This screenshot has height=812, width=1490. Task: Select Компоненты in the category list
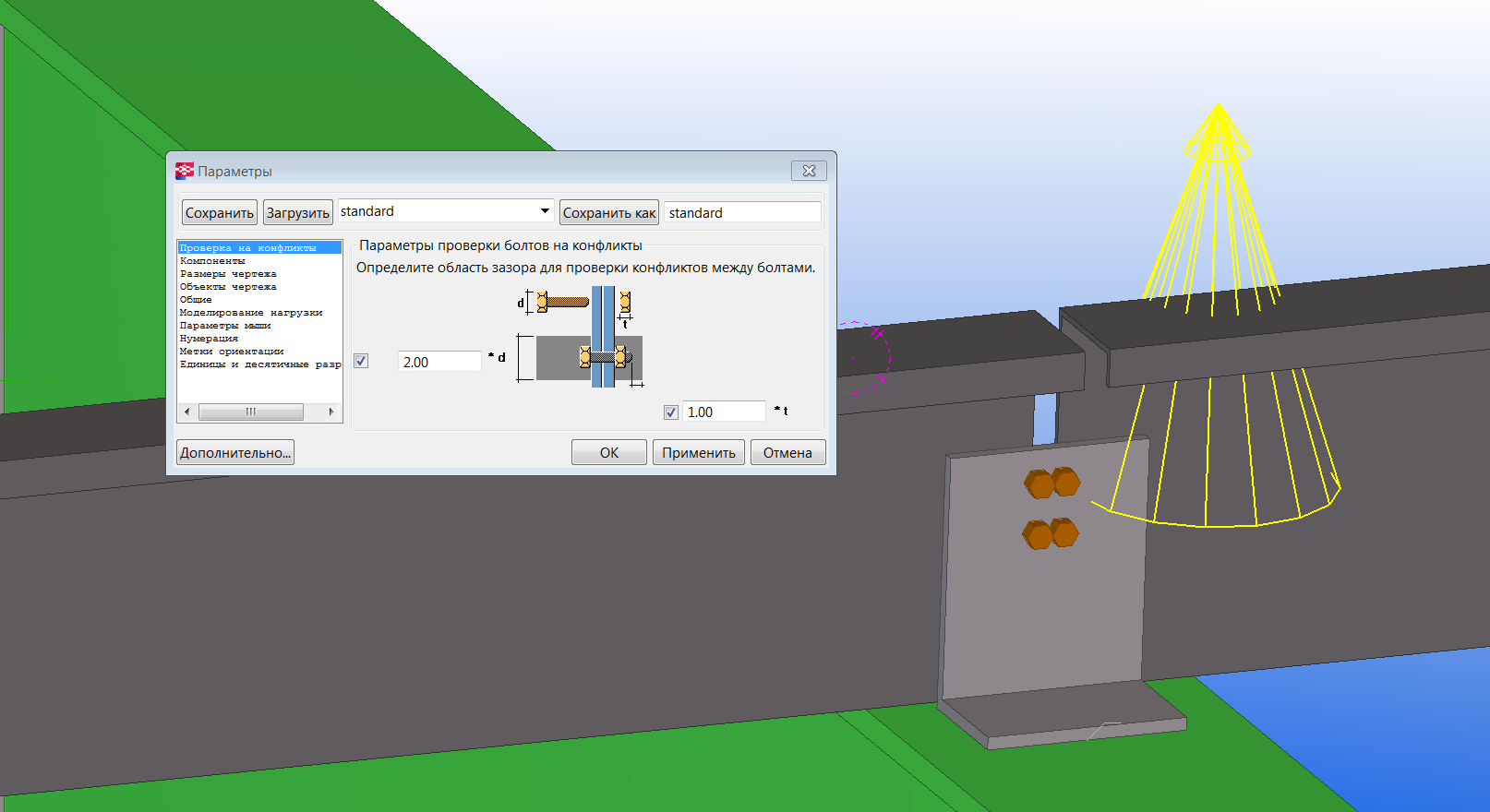212,261
